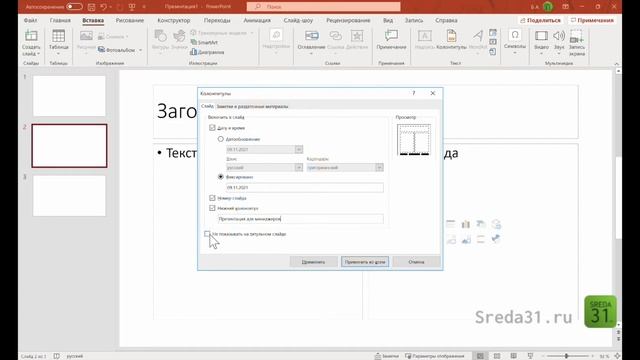This screenshot has width=640, height=360.
Task: Switch to the Анимация ribbon tab
Action: pos(257,20)
